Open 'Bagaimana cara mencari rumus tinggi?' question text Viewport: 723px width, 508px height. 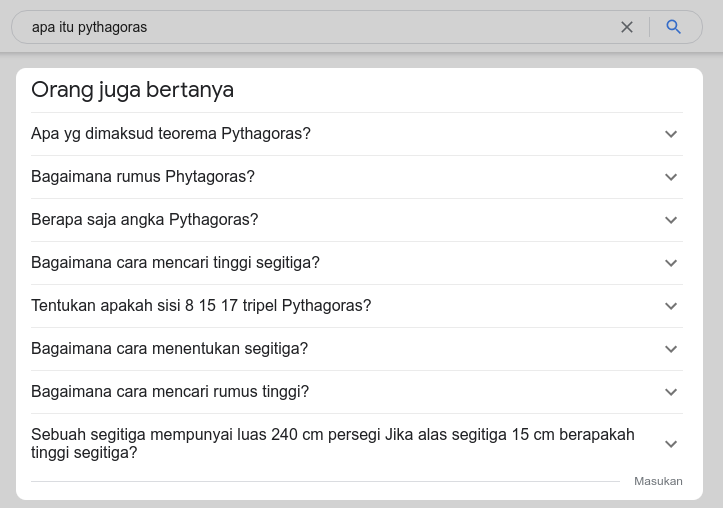pos(170,392)
